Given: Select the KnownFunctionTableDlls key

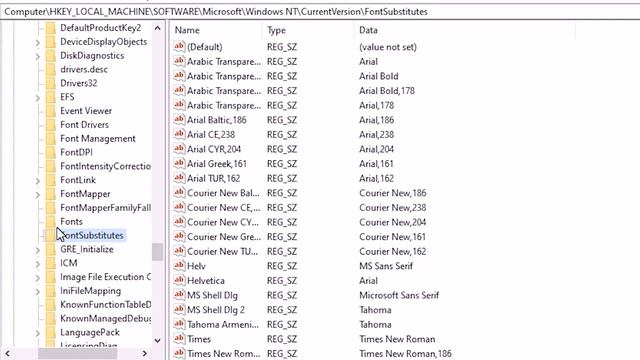Looking at the screenshot, I should coord(105,304).
